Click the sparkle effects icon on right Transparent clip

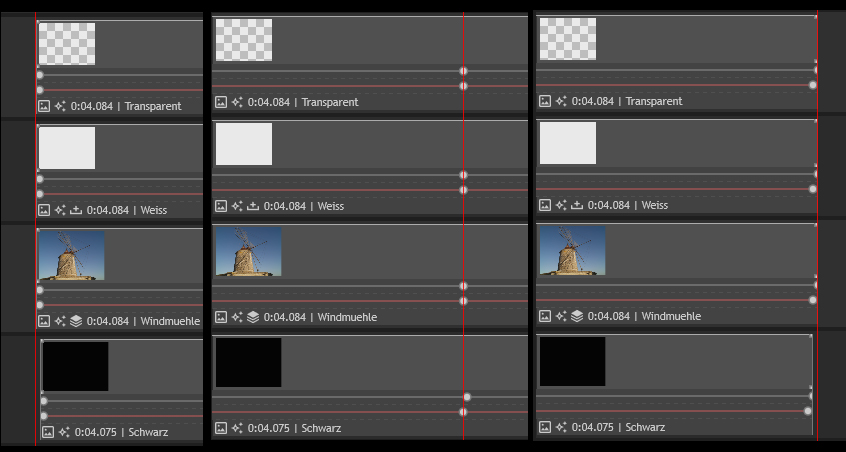tap(561, 101)
